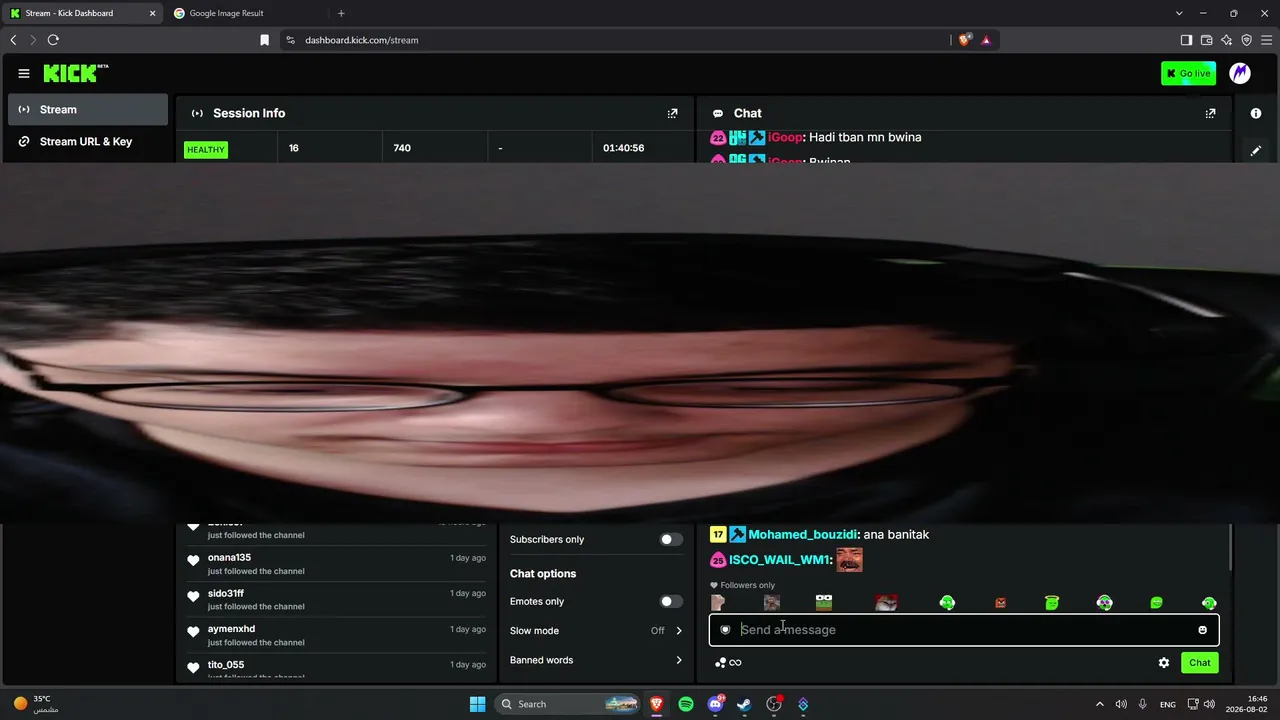
Task: Open the Brave wallet icon
Action: [1206, 40]
